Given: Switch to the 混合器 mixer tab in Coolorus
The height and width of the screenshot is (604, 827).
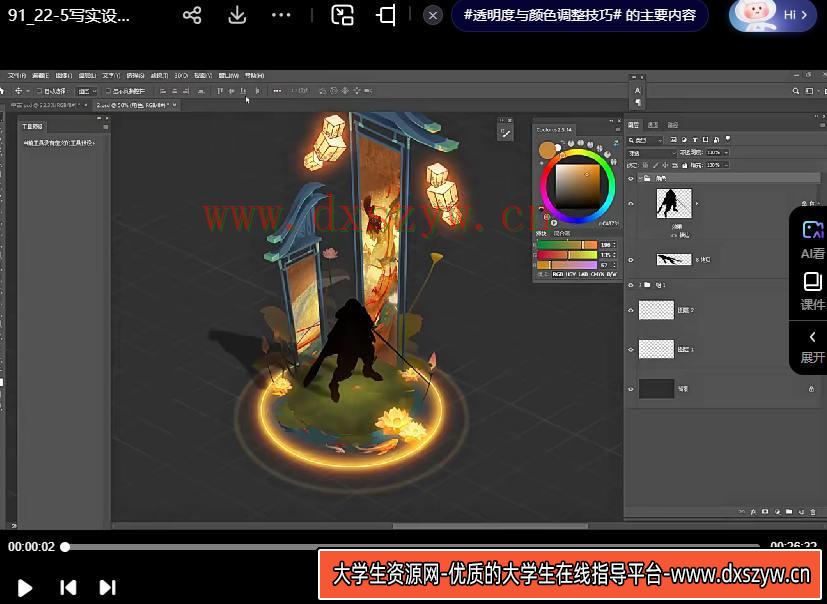Looking at the screenshot, I should tap(562, 233).
